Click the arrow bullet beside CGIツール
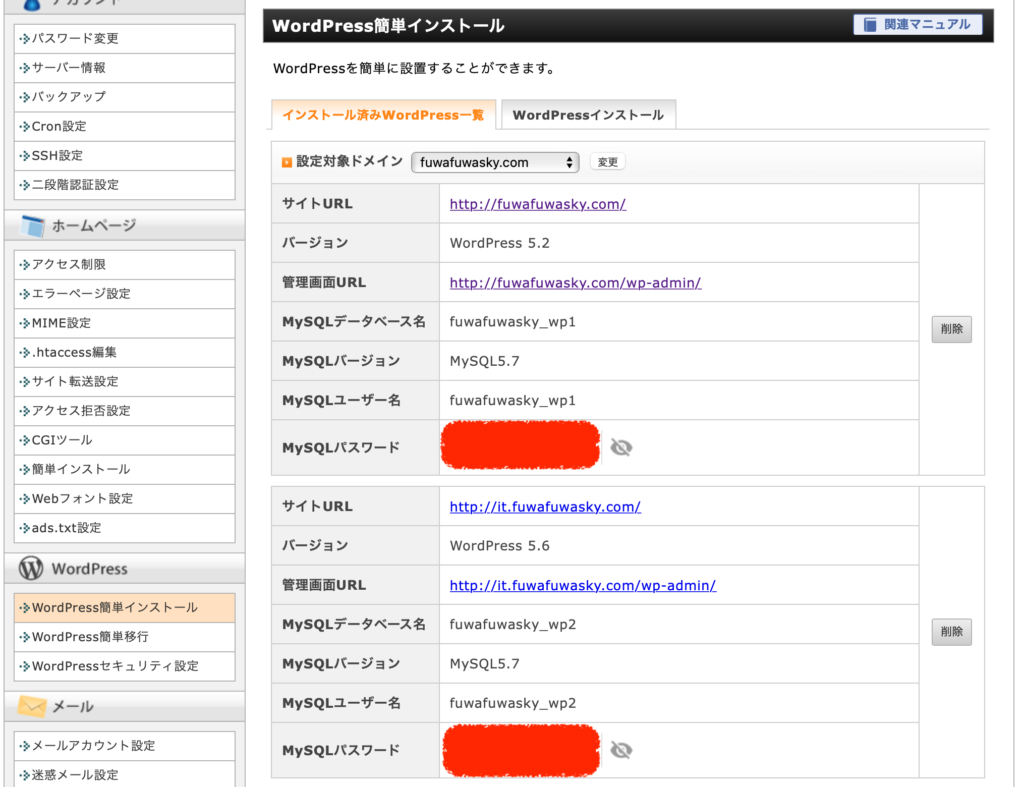The height and width of the screenshot is (787, 1024). tap(25, 440)
